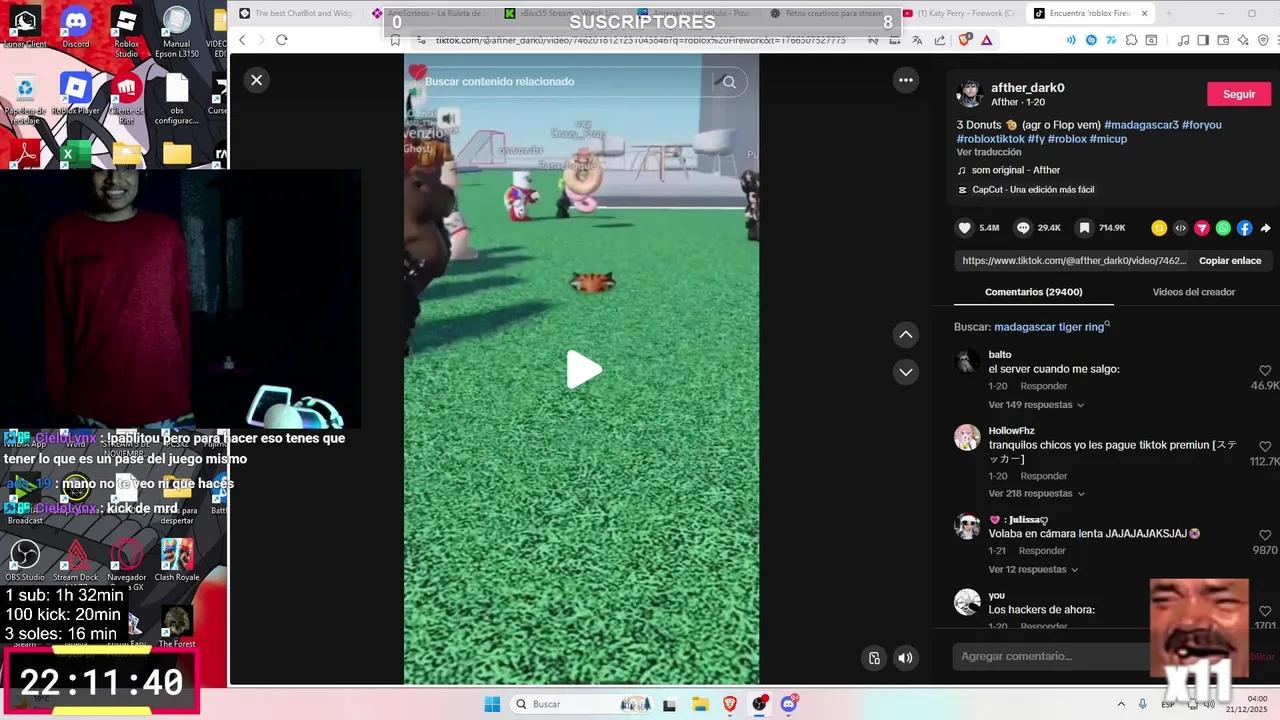
Task: Click 'Copiar enlace' button
Action: point(1230,261)
